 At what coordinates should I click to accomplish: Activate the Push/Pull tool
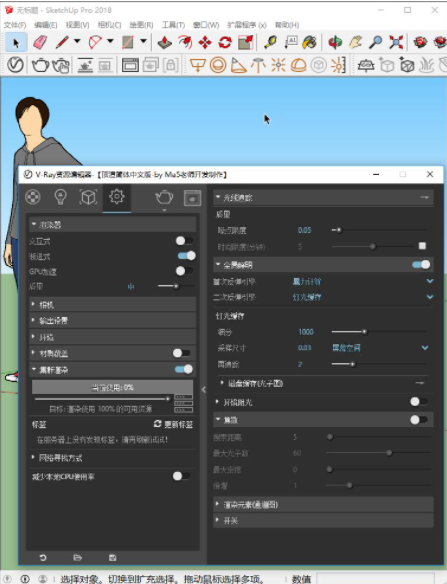tap(164, 42)
